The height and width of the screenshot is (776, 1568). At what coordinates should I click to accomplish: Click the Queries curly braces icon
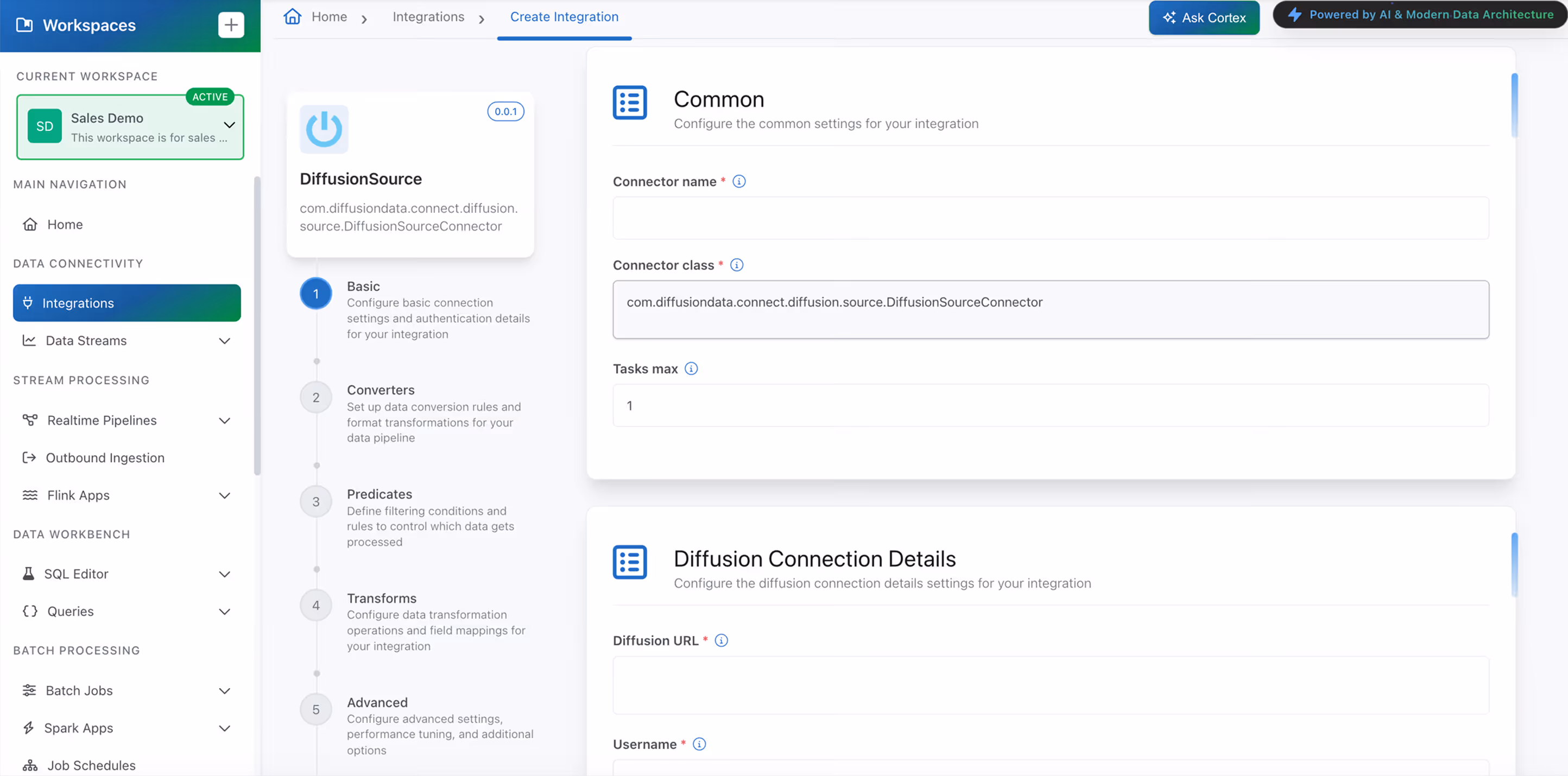(x=30, y=611)
